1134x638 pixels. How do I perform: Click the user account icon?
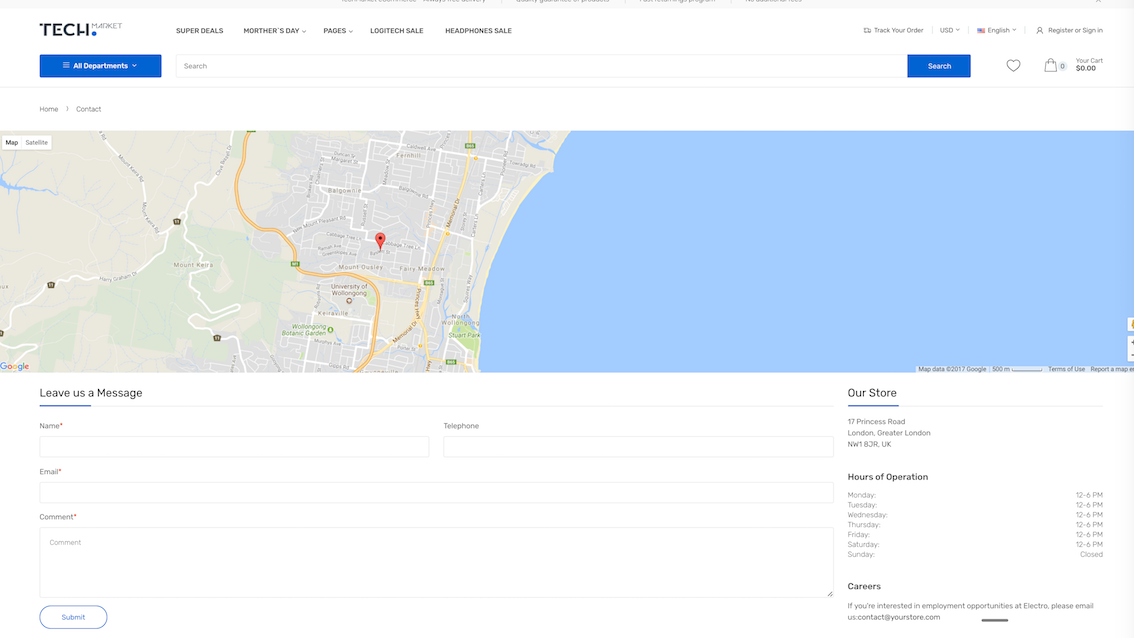pos(1040,30)
